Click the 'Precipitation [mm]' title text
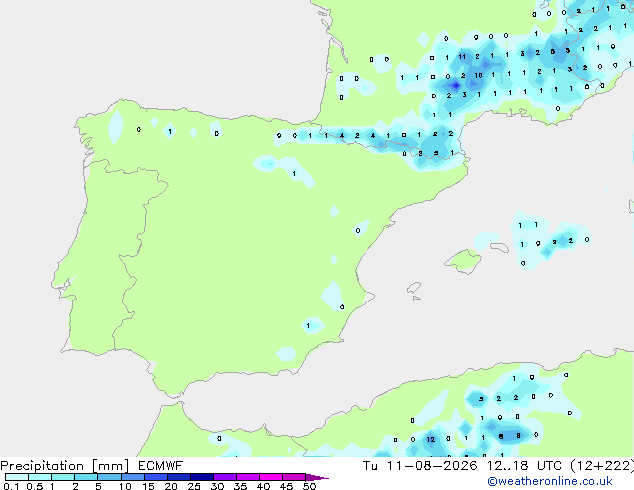Viewport: 634px width, 490px height. click(x=65, y=466)
